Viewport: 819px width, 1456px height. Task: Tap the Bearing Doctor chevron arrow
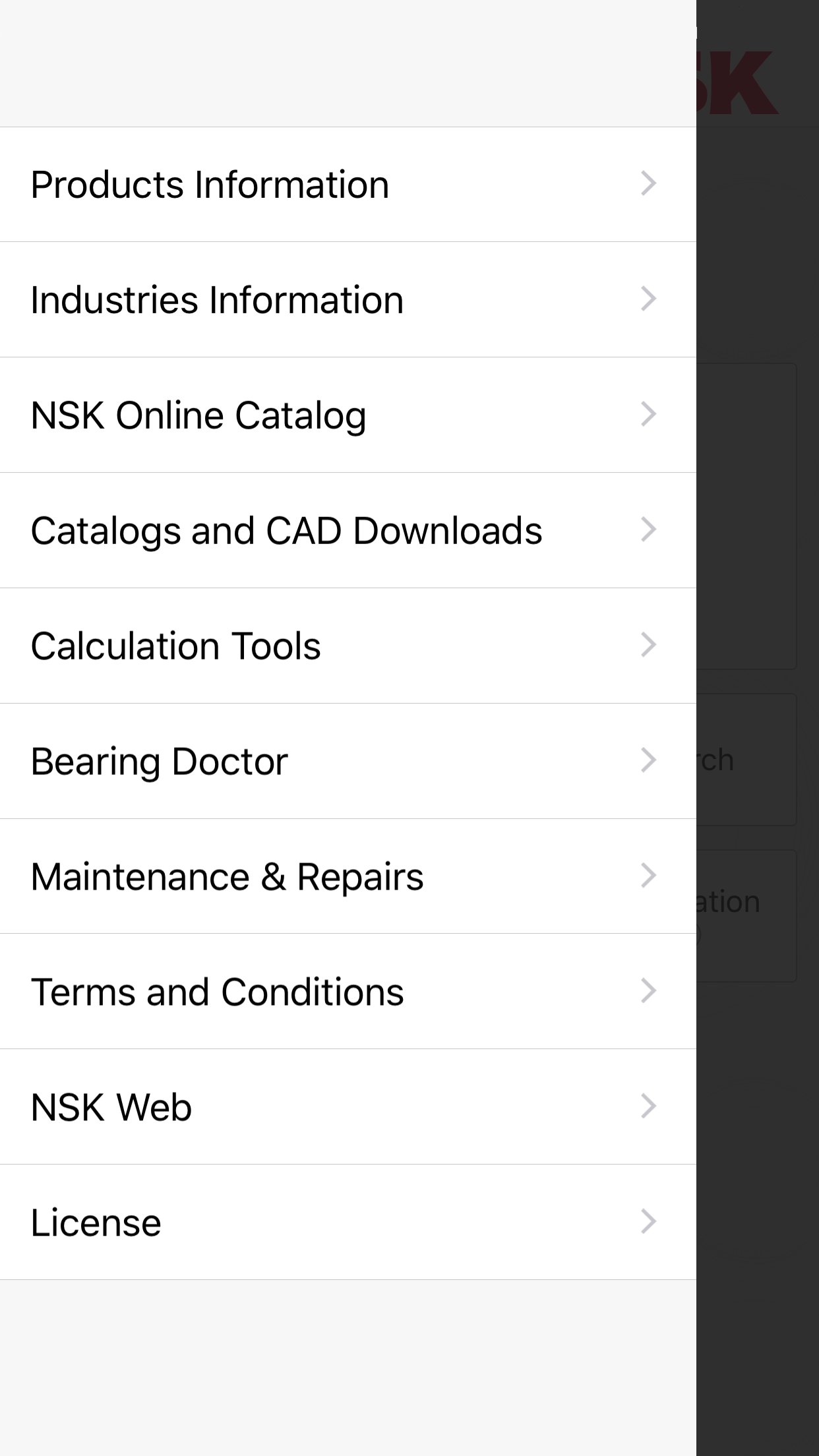tap(649, 760)
